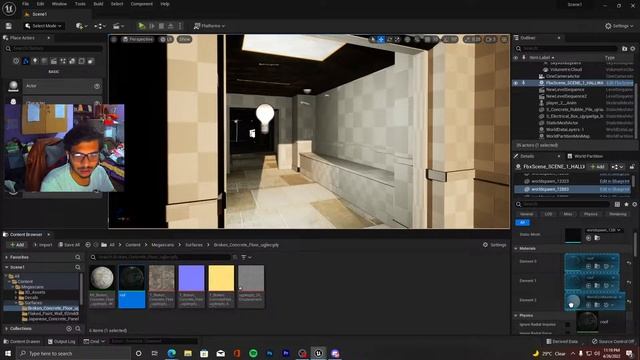Open the Window menu

59,4
